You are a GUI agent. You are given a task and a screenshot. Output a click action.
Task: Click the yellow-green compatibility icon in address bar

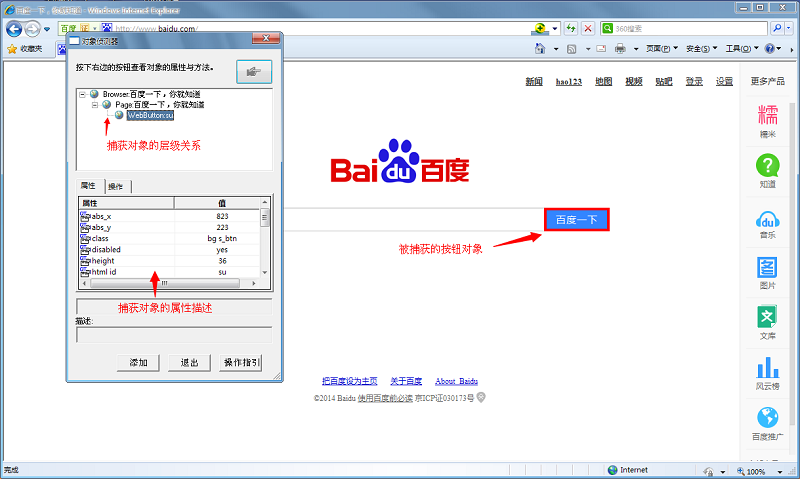click(x=539, y=29)
